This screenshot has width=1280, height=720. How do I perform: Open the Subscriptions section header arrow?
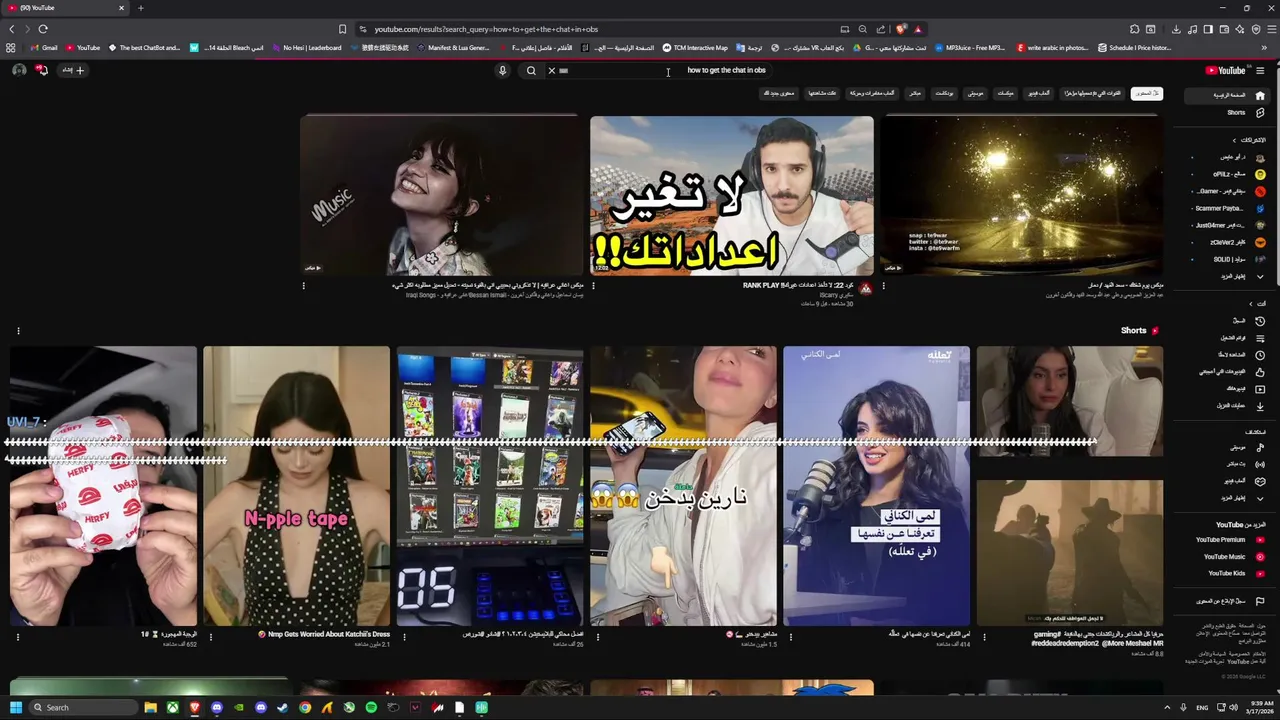1234,140
